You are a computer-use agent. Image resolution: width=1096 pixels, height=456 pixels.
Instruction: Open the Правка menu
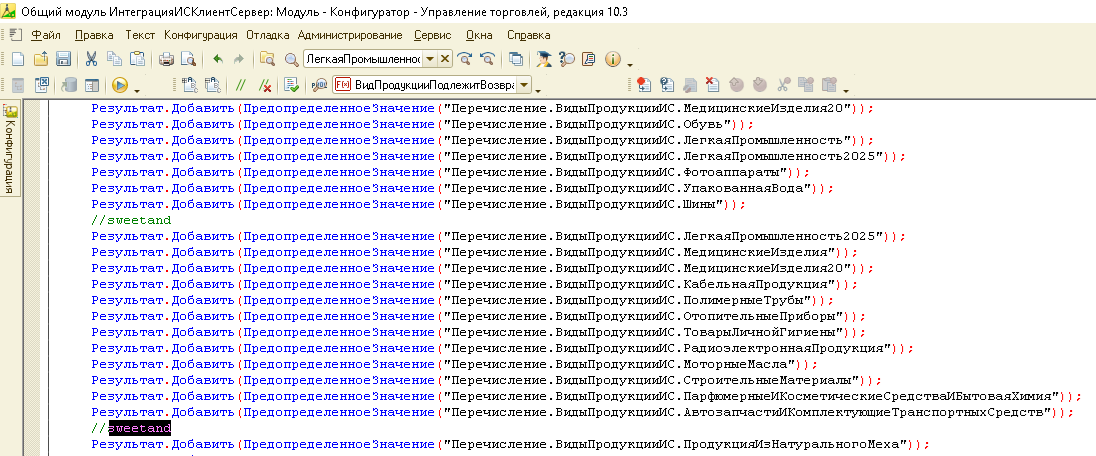coord(94,35)
